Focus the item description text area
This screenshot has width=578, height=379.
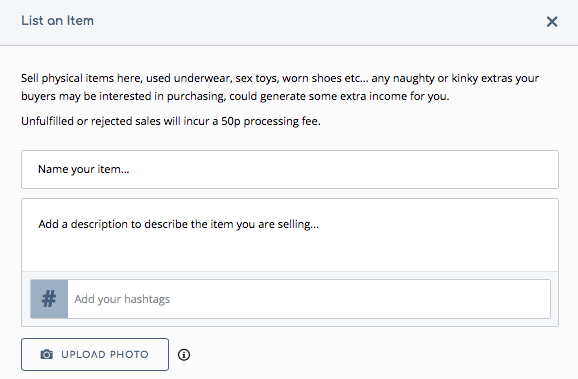(290, 235)
